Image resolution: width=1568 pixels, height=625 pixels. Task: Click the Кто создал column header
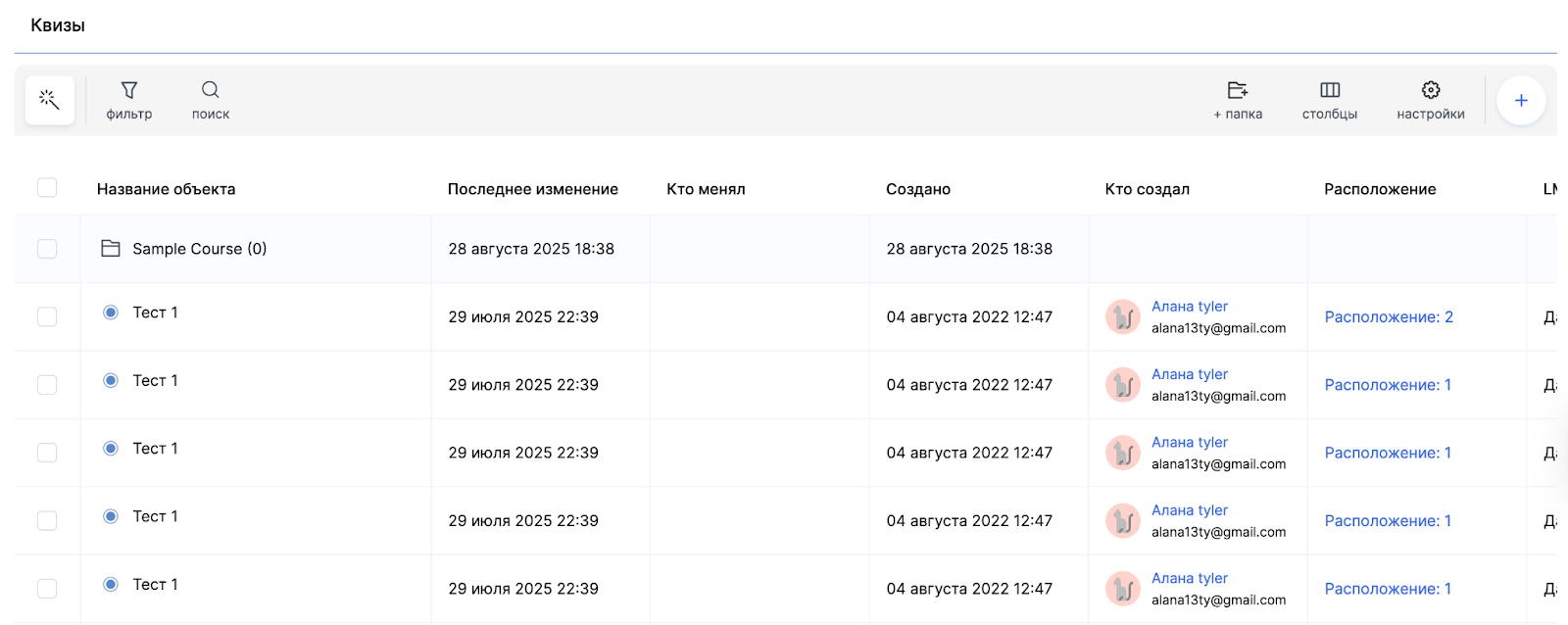[x=1147, y=189]
